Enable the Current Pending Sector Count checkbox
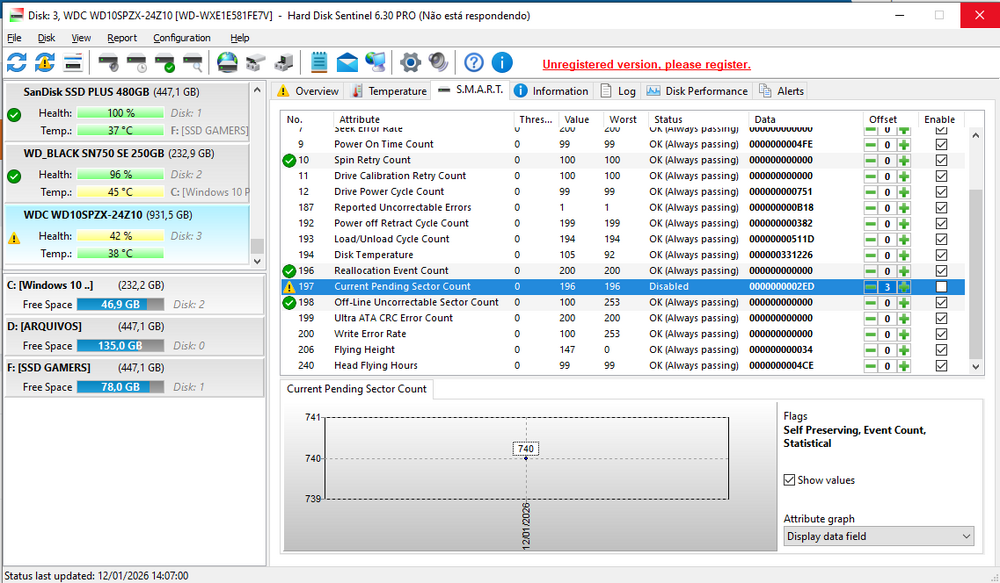 coord(940,287)
